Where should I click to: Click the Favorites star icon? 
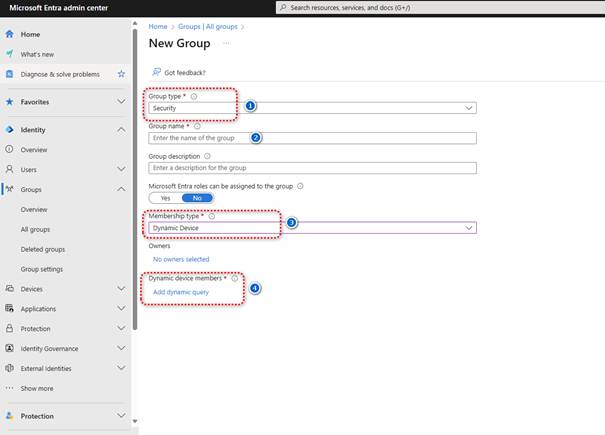pyautogui.click(x=10, y=102)
